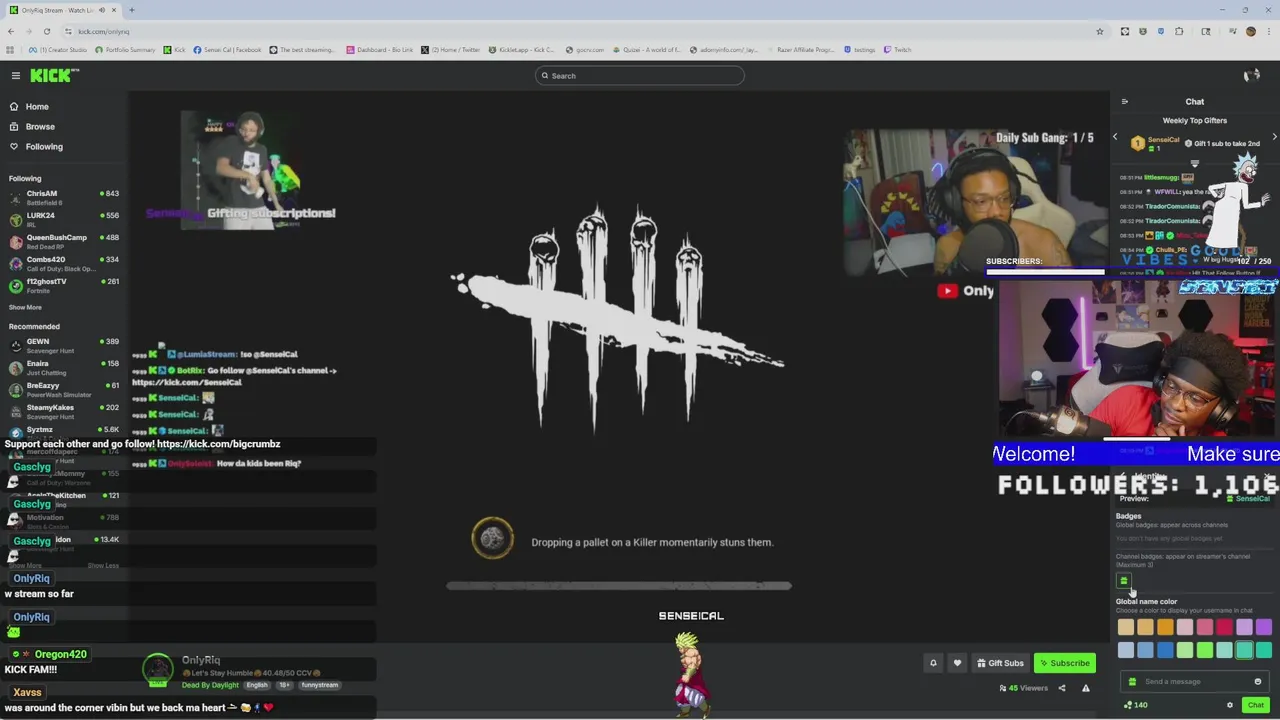Open Combs420 channel in sidebar
This screenshot has width=1280, height=720.
click(62, 263)
